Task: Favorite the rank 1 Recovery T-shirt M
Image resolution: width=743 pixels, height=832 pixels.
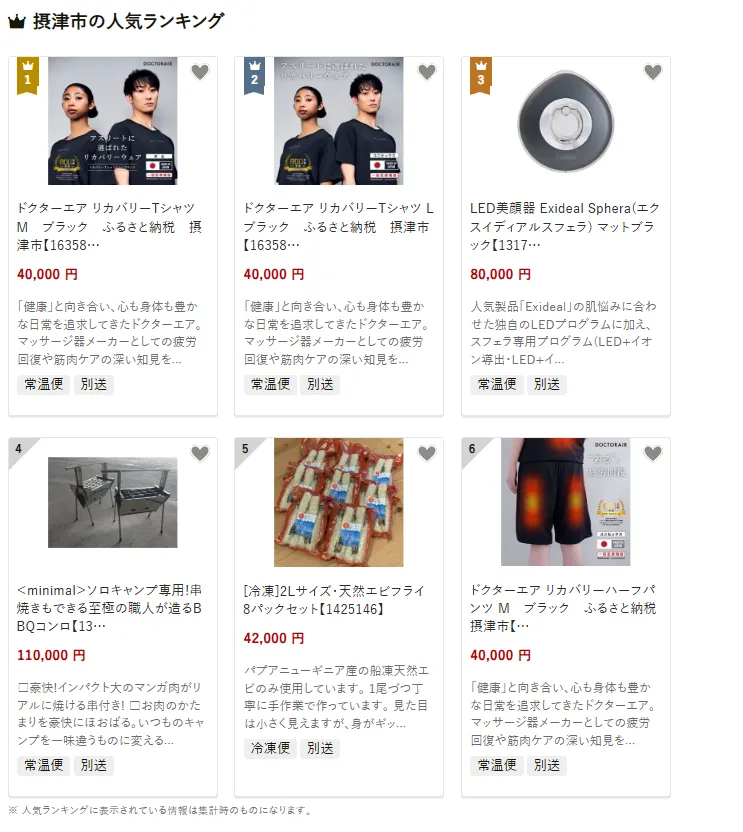Action: (200, 72)
